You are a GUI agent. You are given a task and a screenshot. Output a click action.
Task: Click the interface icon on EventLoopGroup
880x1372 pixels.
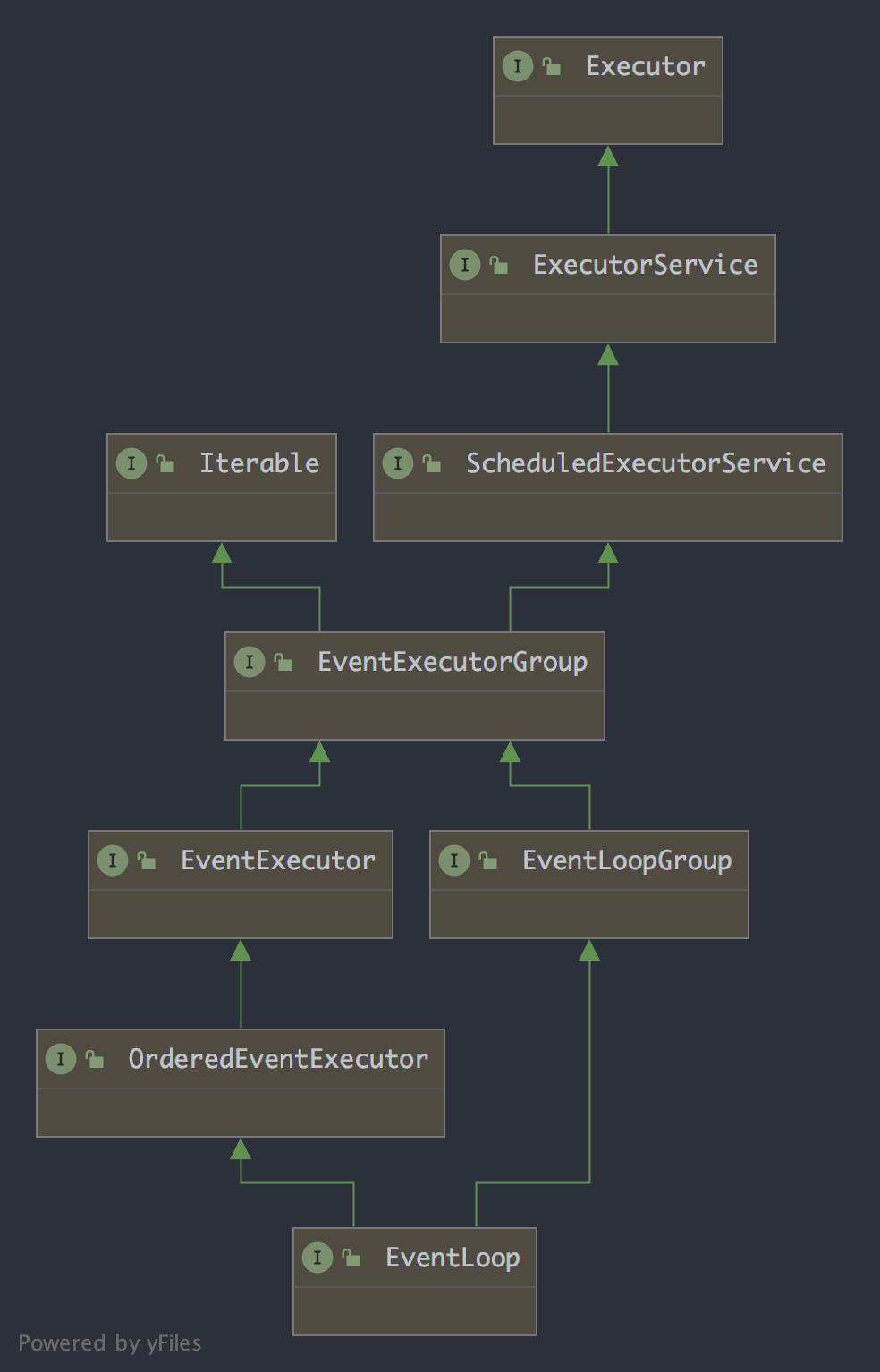(x=454, y=860)
